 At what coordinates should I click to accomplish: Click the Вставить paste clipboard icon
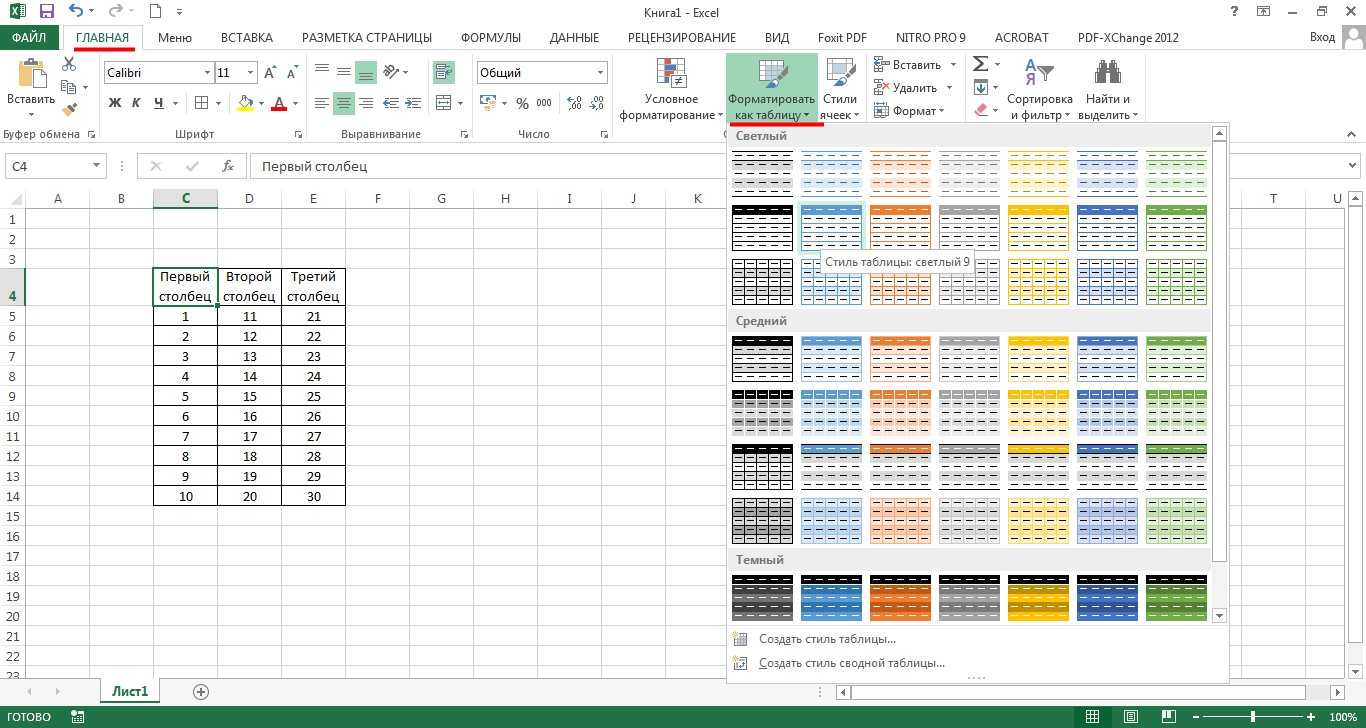point(31,73)
